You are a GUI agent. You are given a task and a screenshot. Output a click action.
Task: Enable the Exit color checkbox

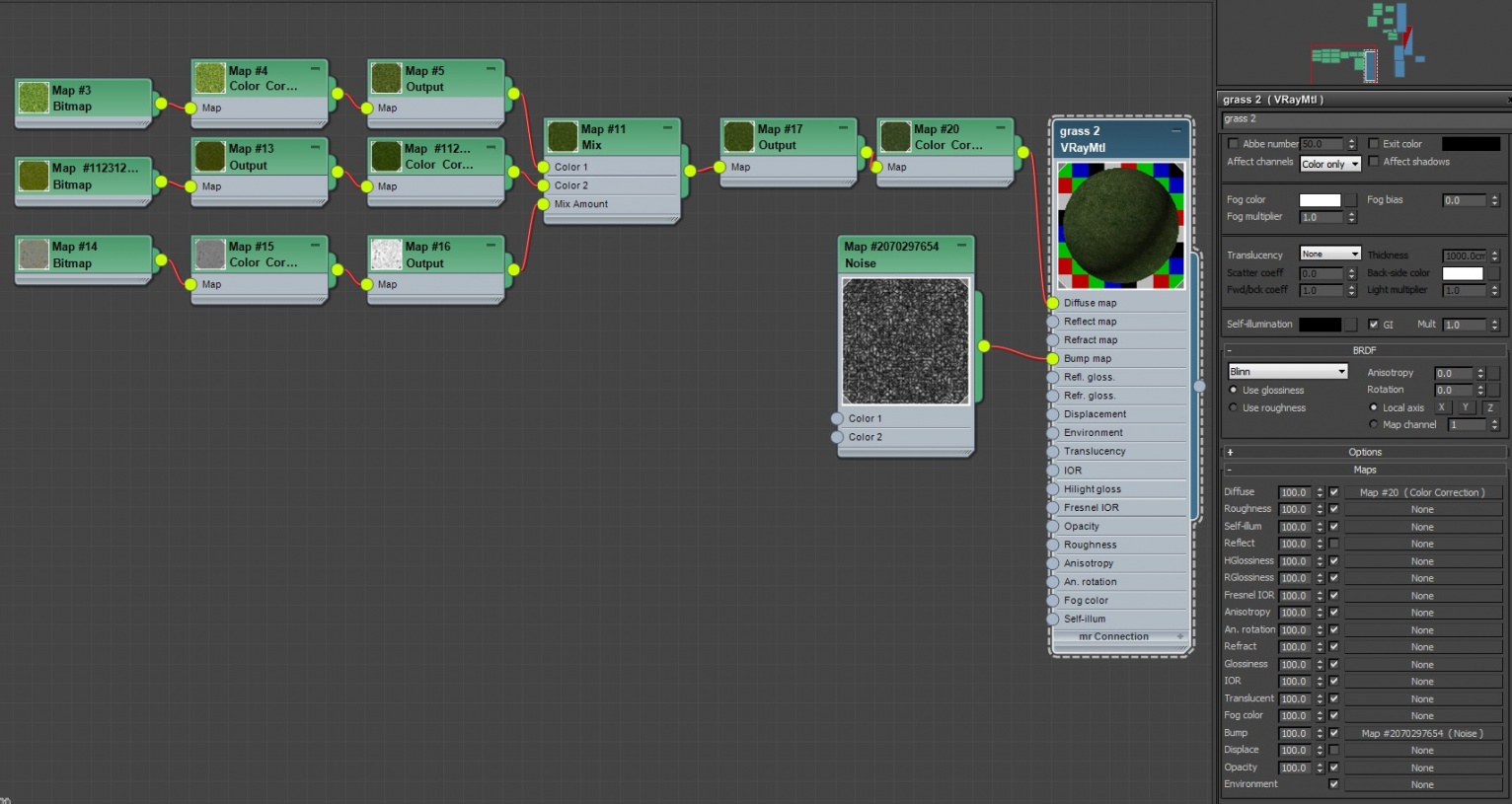pos(1373,144)
